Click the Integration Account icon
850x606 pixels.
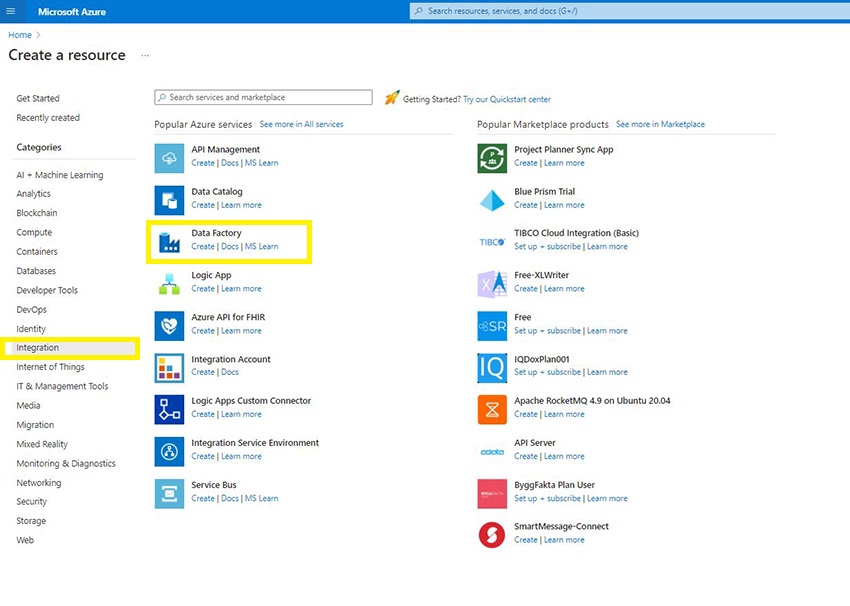(169, 368)
